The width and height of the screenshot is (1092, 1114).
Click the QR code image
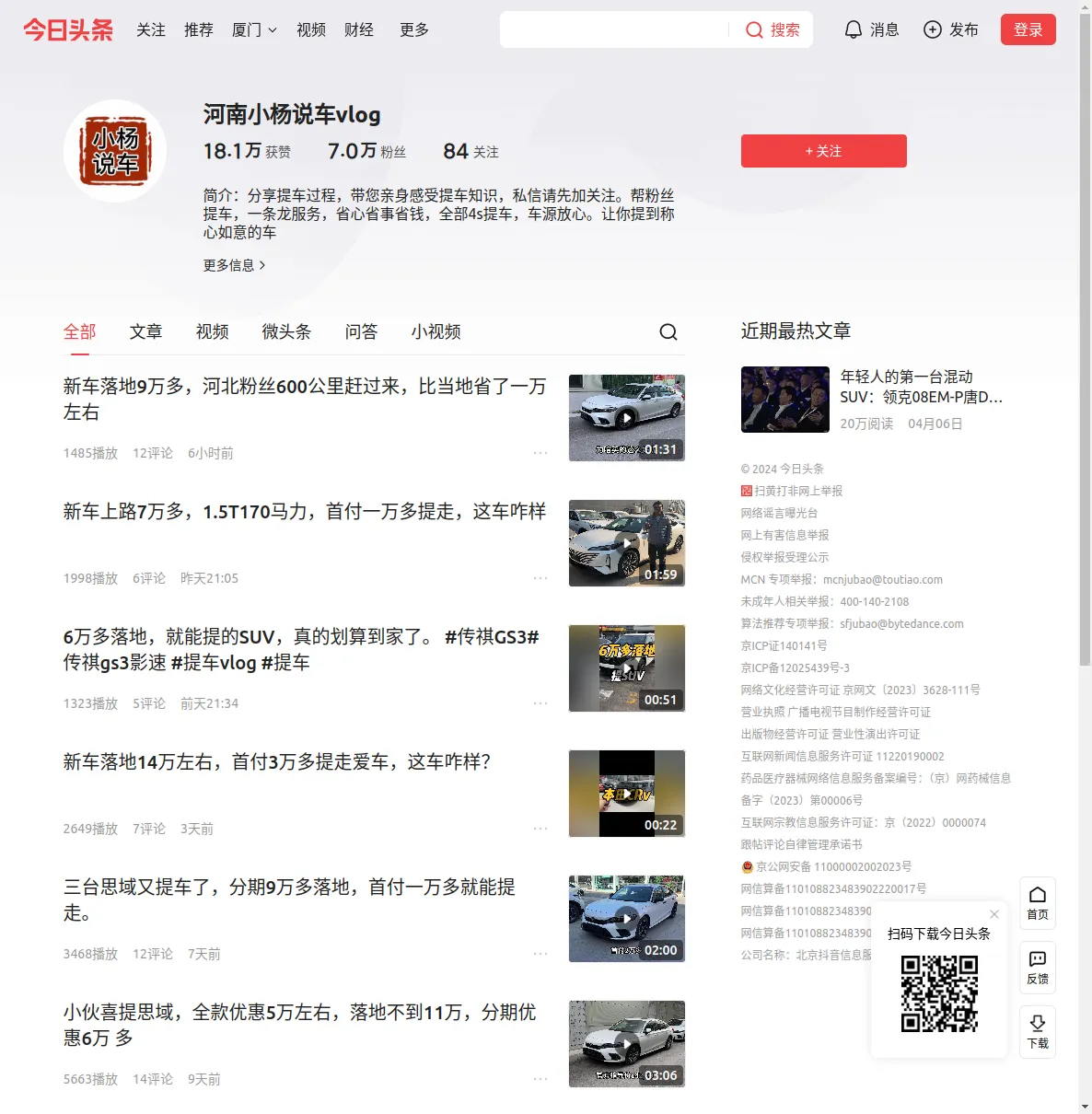[x=939, y=993]
